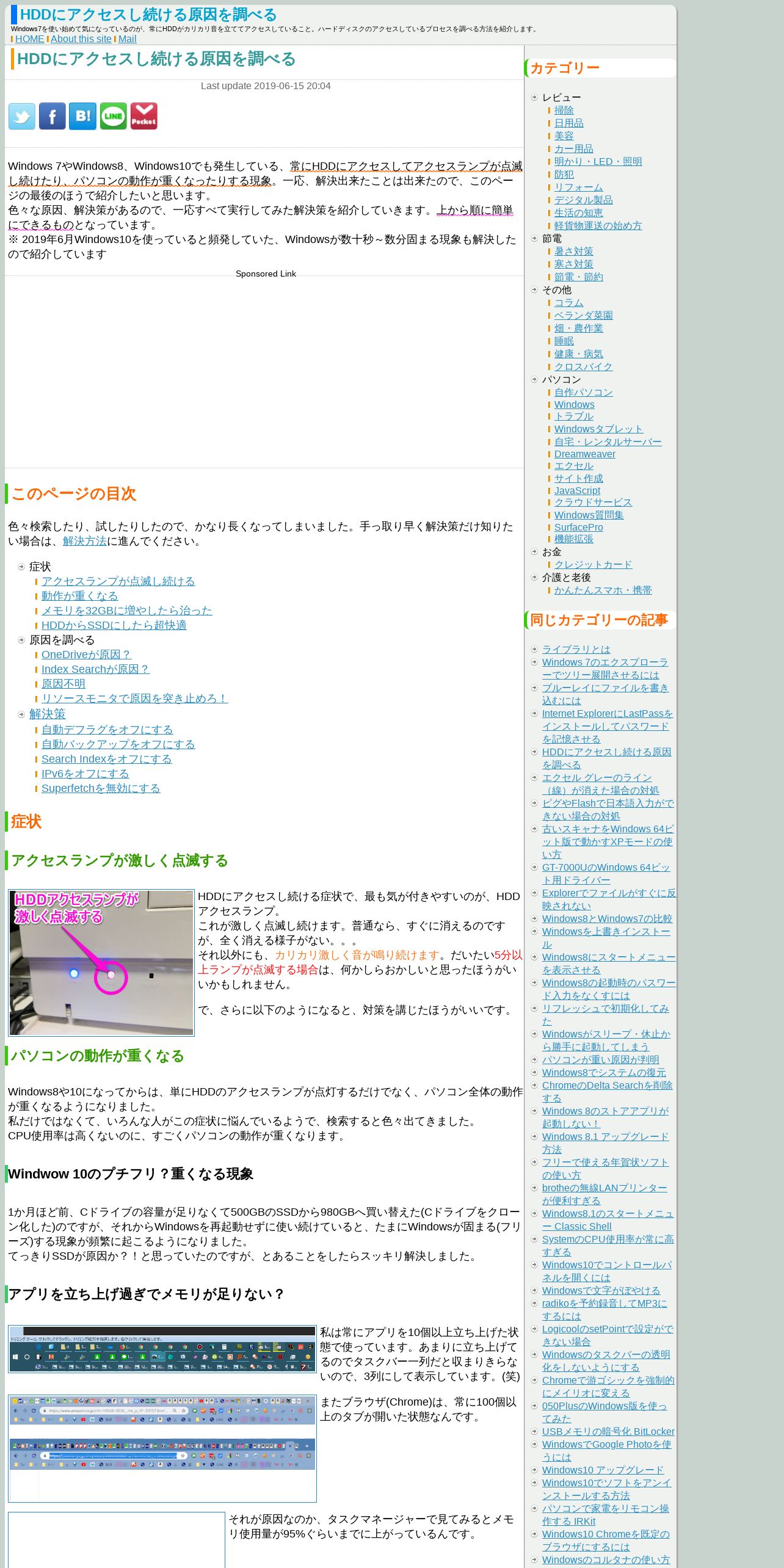Open SystemのCPU使用率が常に高すぎる article
Image resolution: width=784 pixels, height=1568 pixels.
point(608,1246)
